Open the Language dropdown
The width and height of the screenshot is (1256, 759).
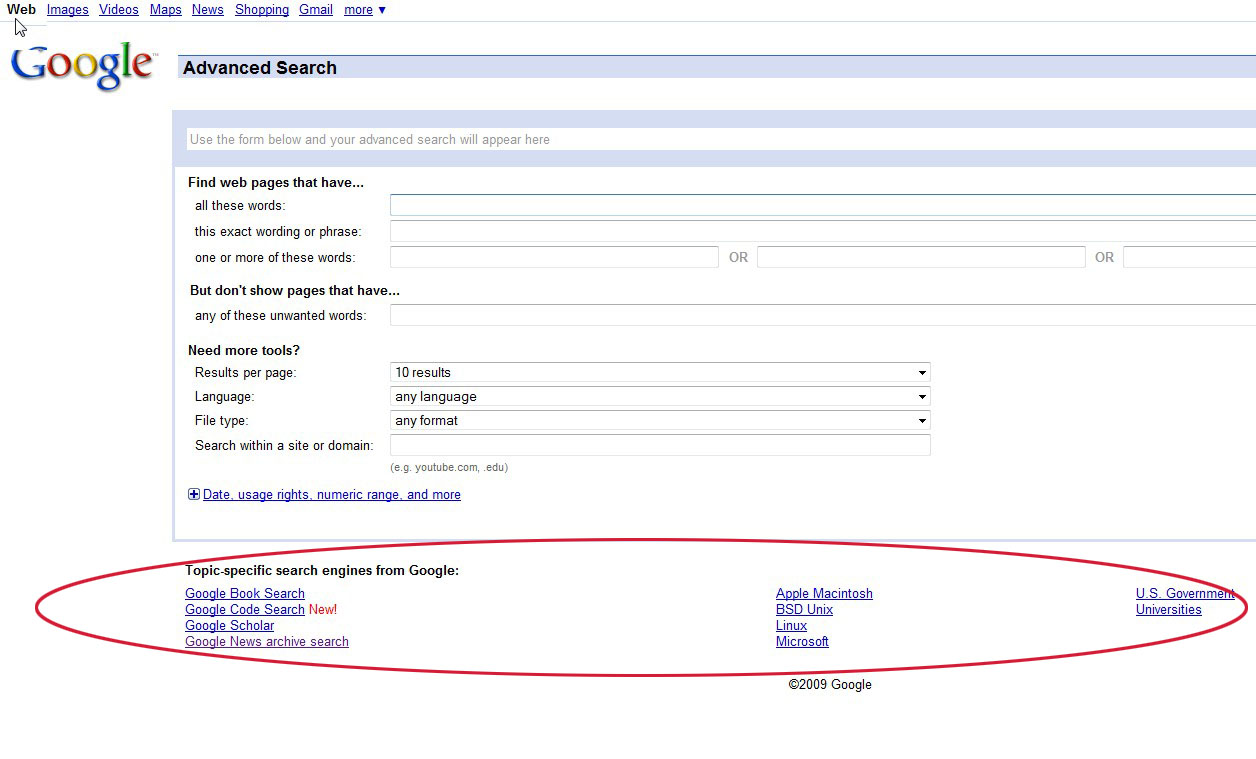coord(660,396)
